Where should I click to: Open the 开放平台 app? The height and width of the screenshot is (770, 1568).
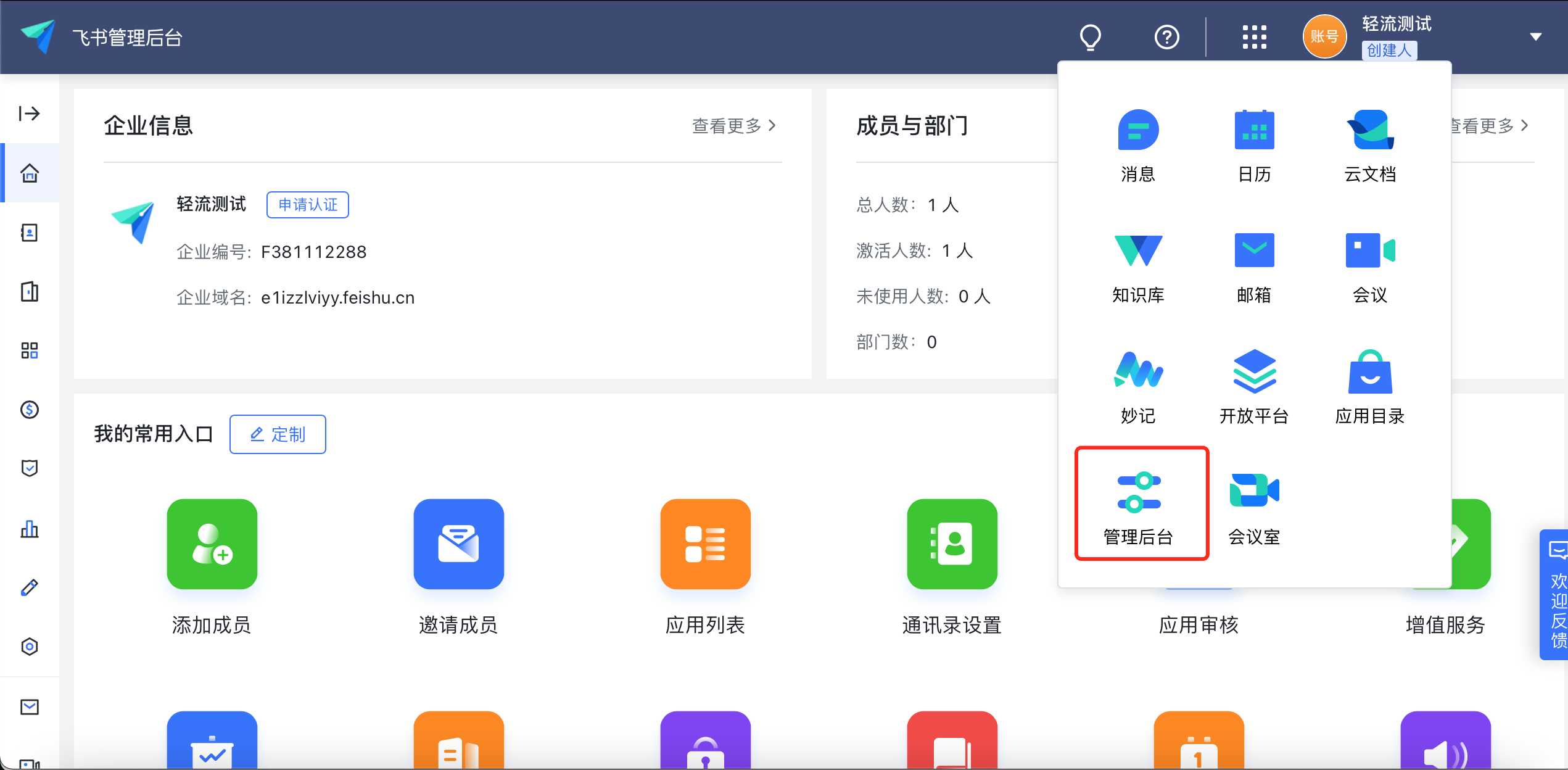pyautogui.click(x=1254, y=388)
